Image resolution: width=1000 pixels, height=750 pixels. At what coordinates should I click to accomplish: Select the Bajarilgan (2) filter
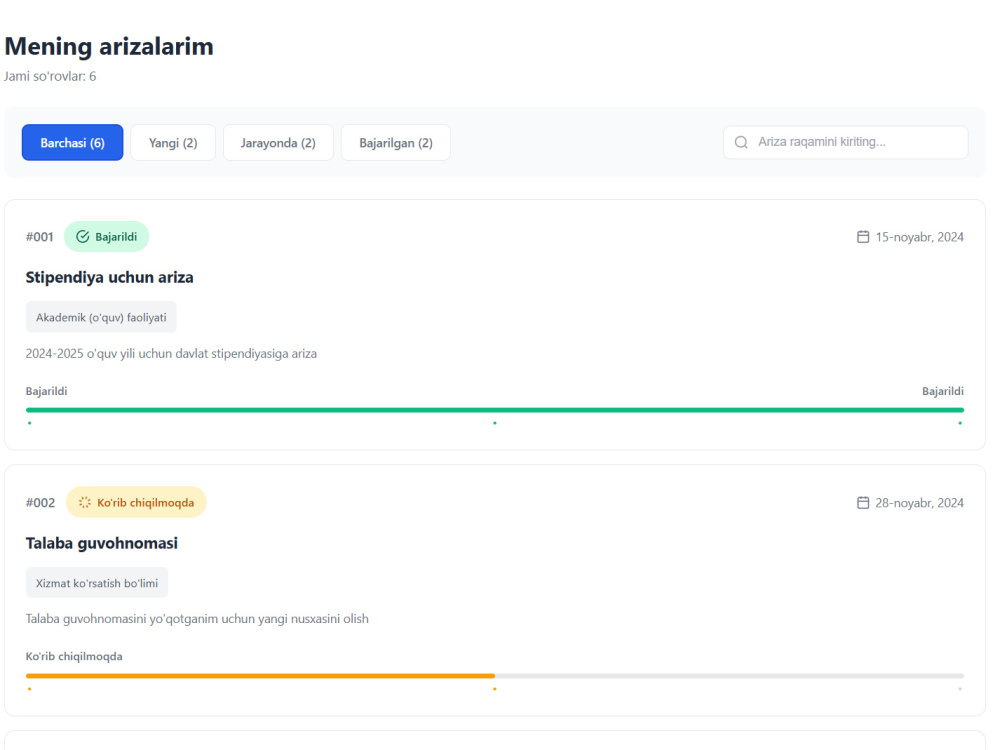395,142
